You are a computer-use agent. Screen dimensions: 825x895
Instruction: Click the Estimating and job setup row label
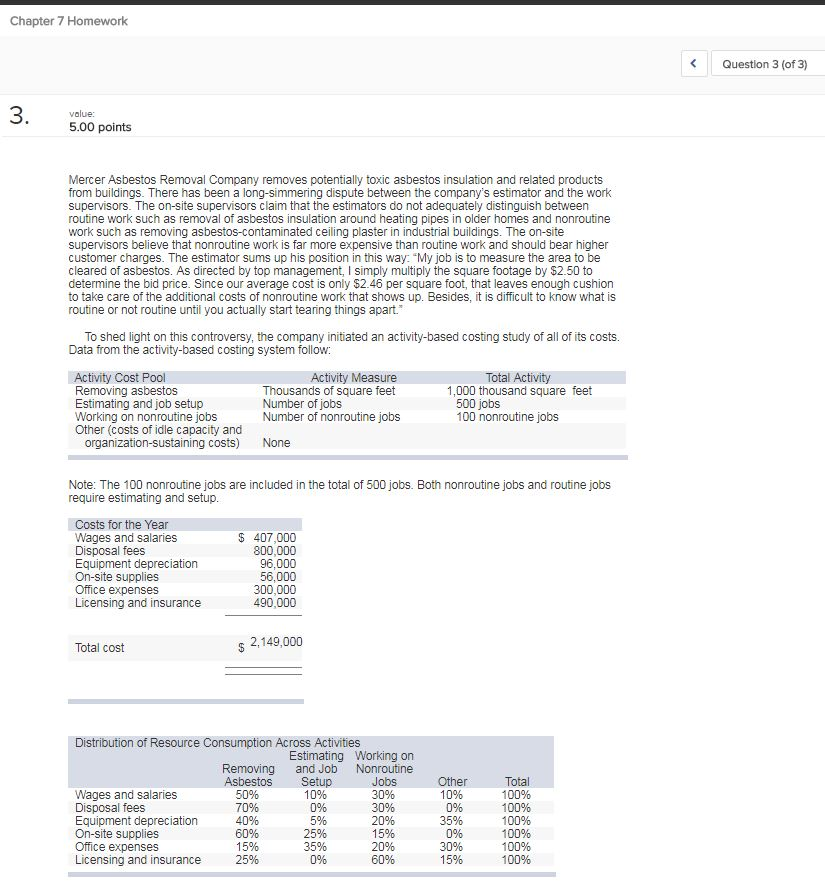click(139, 404)
